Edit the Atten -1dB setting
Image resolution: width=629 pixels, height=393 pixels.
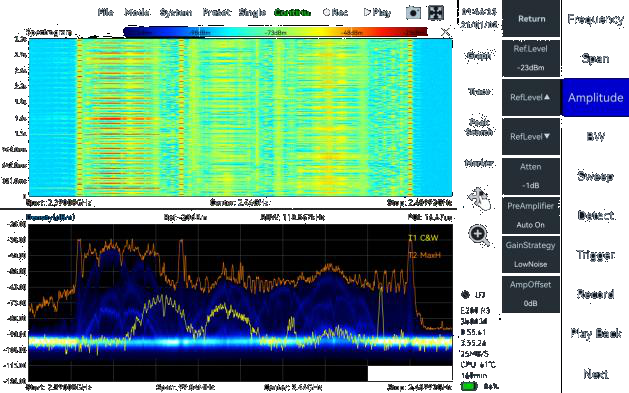pyautogui.click(x=531, y=176)
